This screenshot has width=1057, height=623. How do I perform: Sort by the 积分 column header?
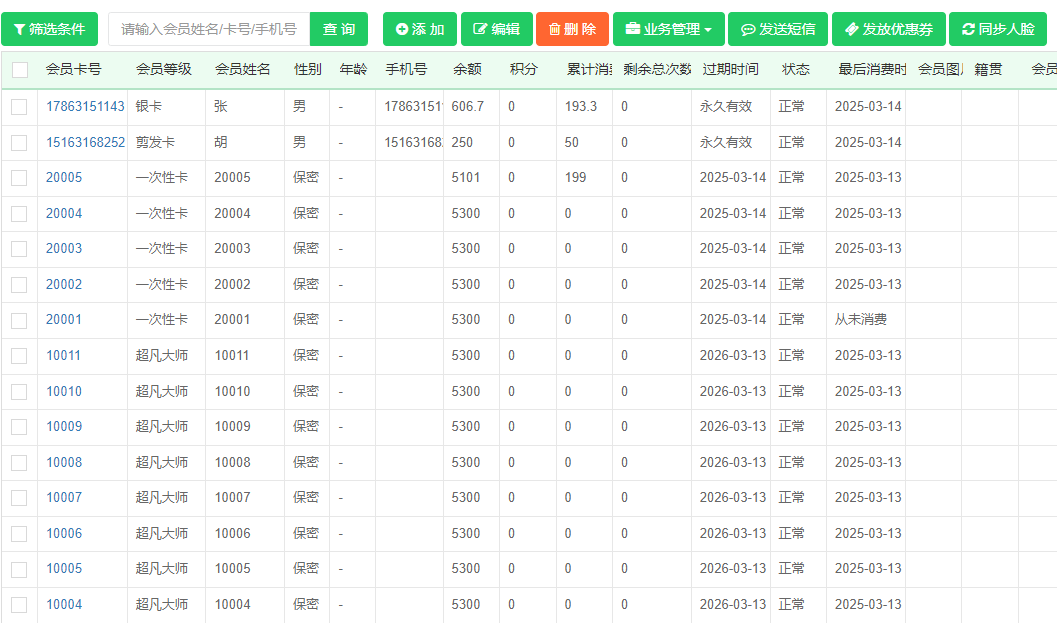[x=524, y=69]
